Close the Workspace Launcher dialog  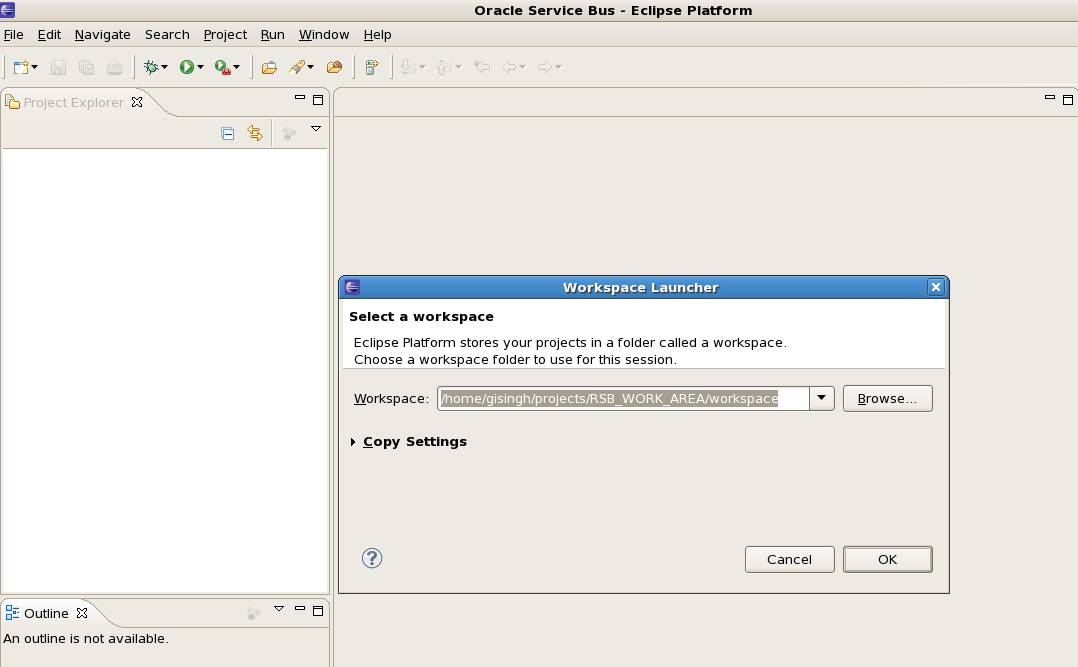936,287
